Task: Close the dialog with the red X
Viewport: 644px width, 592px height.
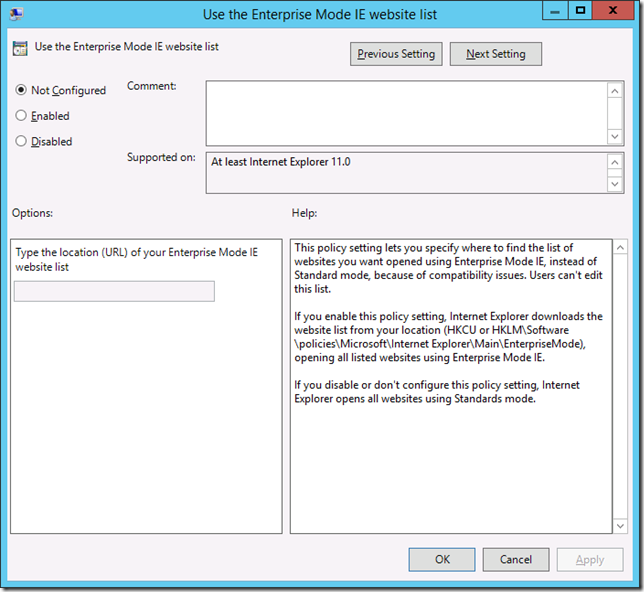Action: 613,11
